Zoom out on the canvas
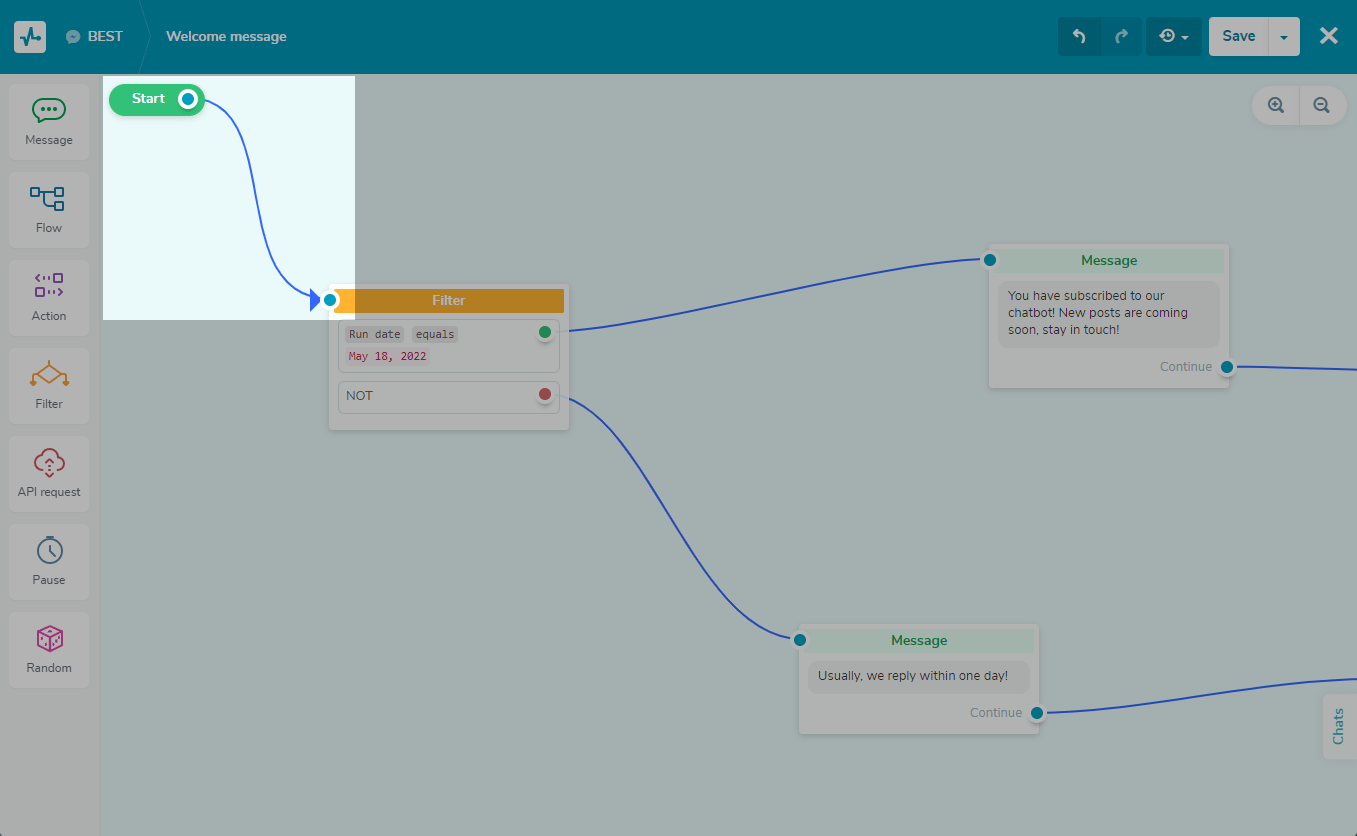This screenshot has height=836, width=1357. (1322, 105)
